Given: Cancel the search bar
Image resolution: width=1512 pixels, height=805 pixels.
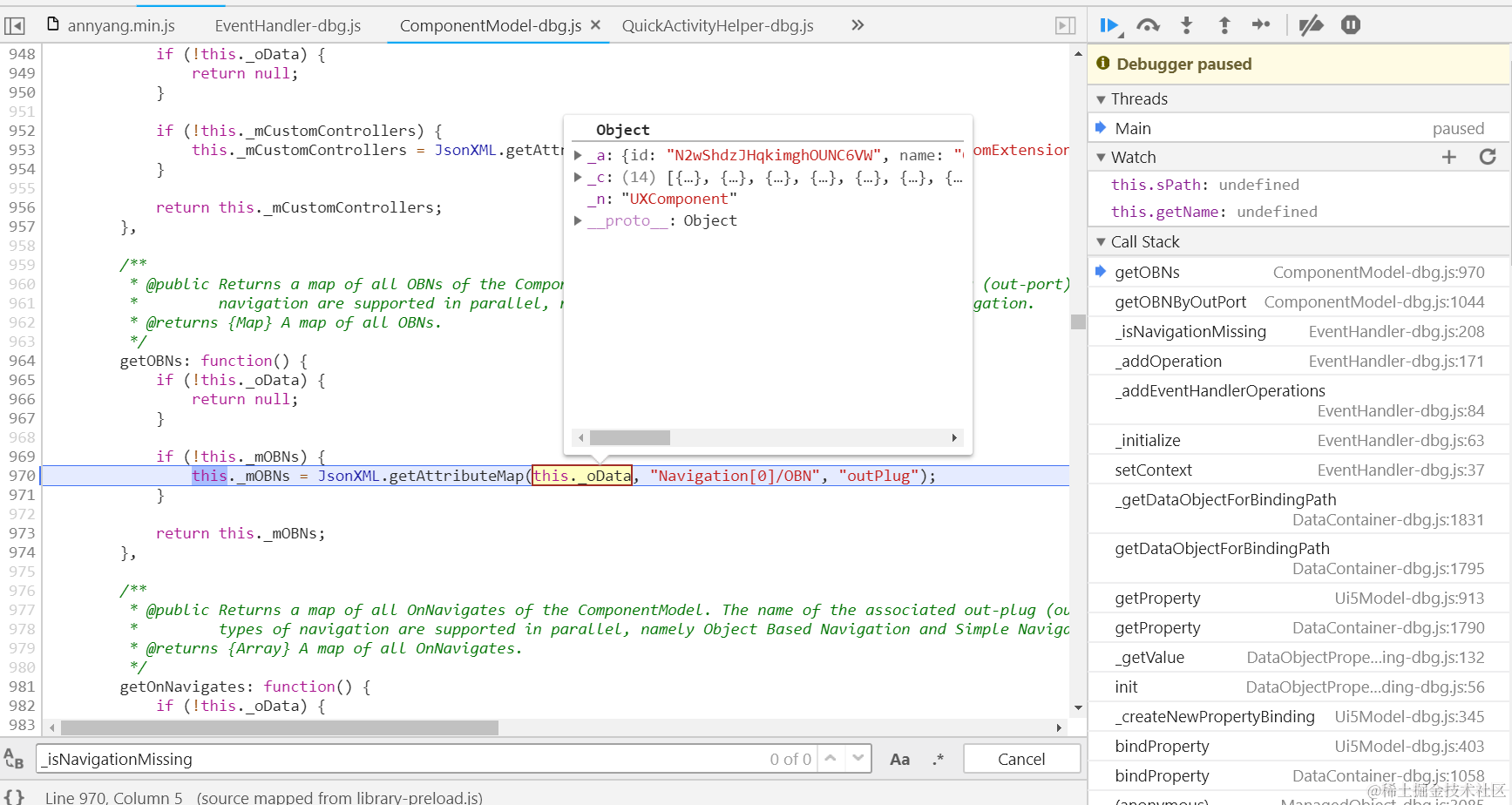Looking at the screenshot, I should [1021, 759].
